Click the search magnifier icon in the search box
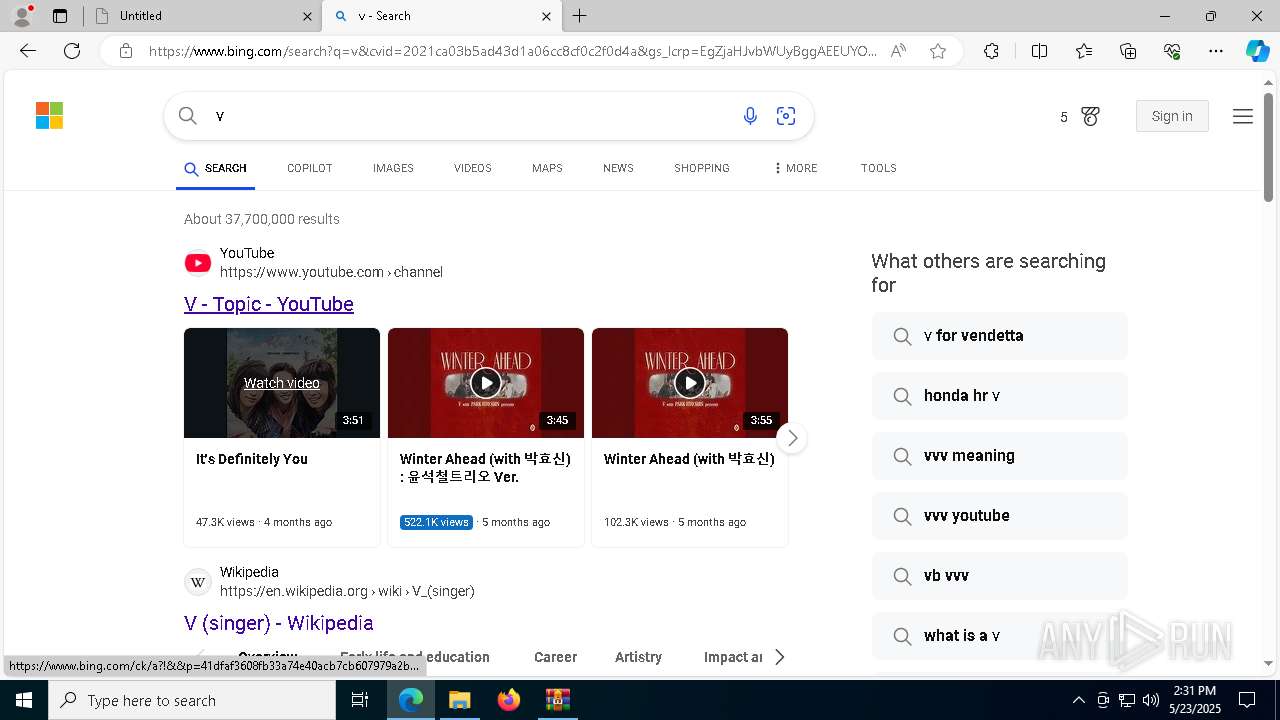 [x=188, y=116]
